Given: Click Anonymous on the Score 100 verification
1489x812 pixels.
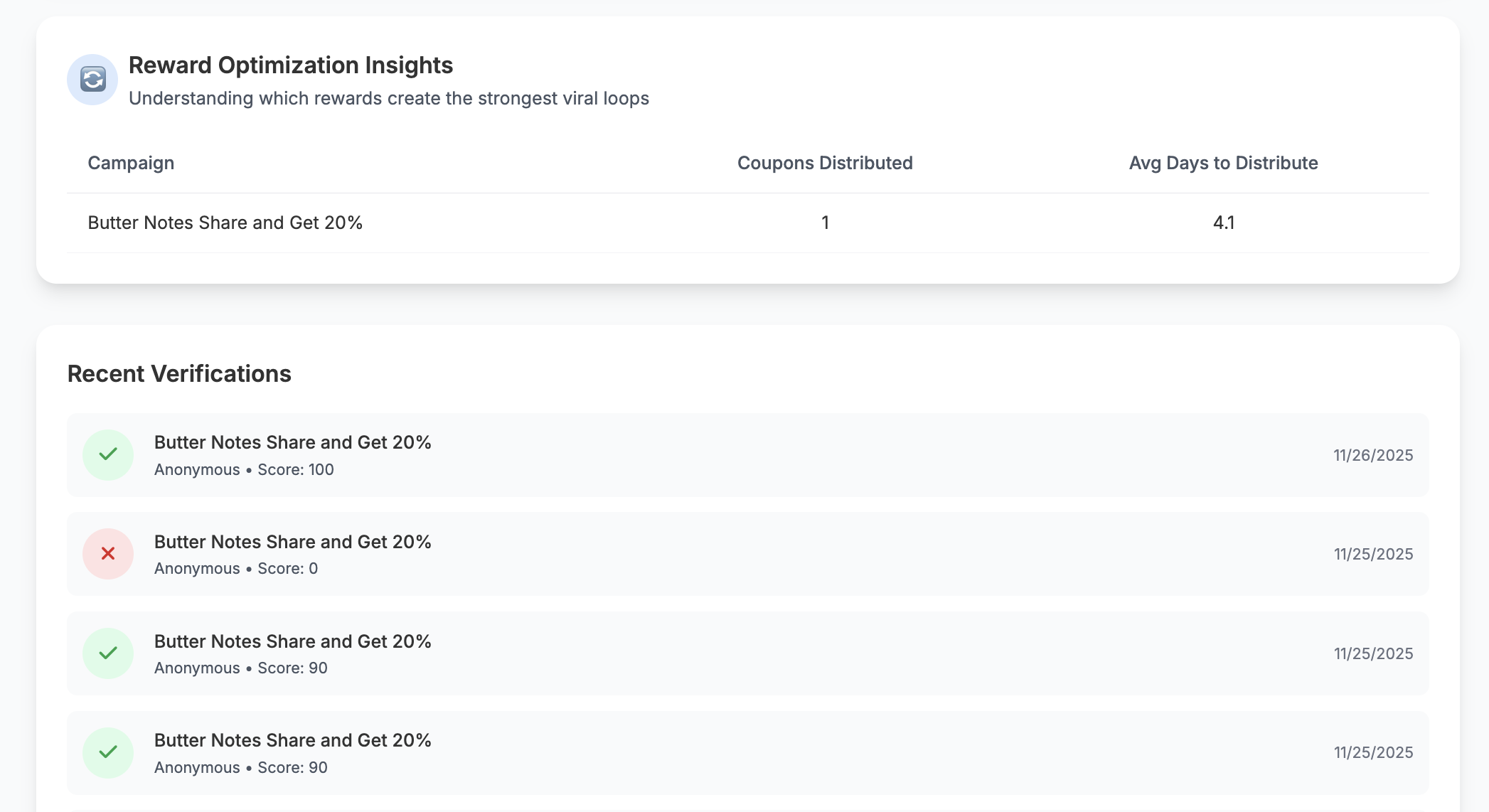Looking at the screenshot, I should click(197, 469).
